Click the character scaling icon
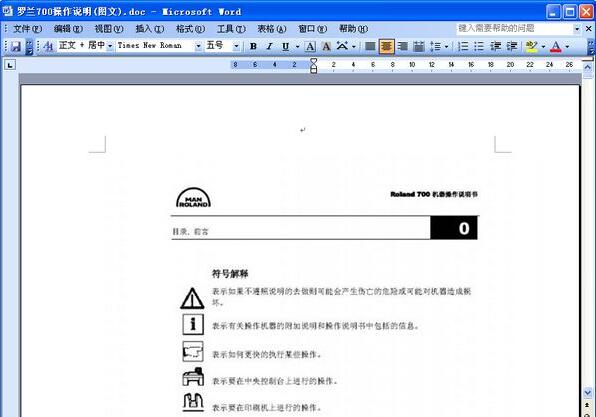The width and height of the screenshot is (596, 417). coord(342,46)
